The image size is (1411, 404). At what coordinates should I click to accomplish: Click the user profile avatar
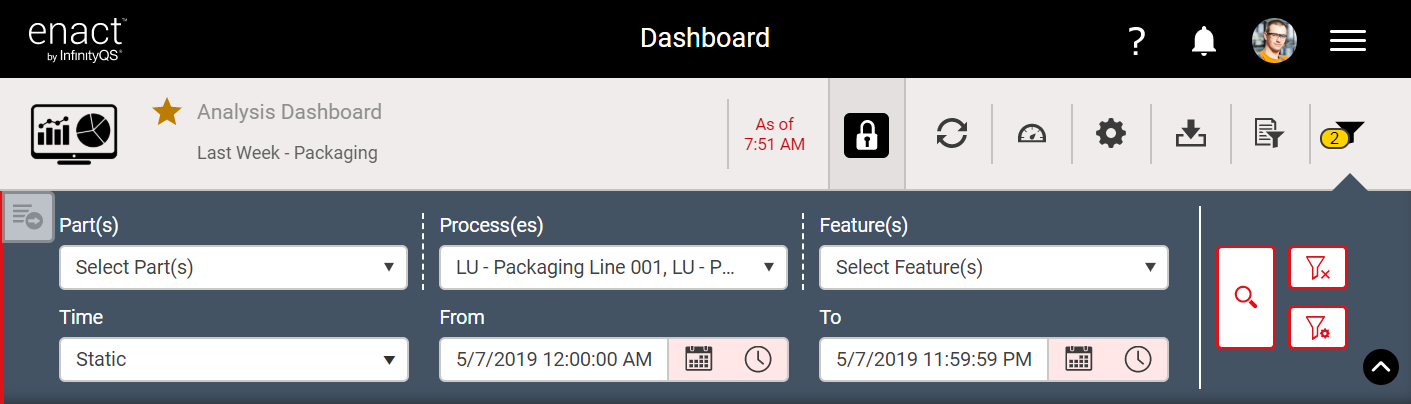click(1274, 41)
